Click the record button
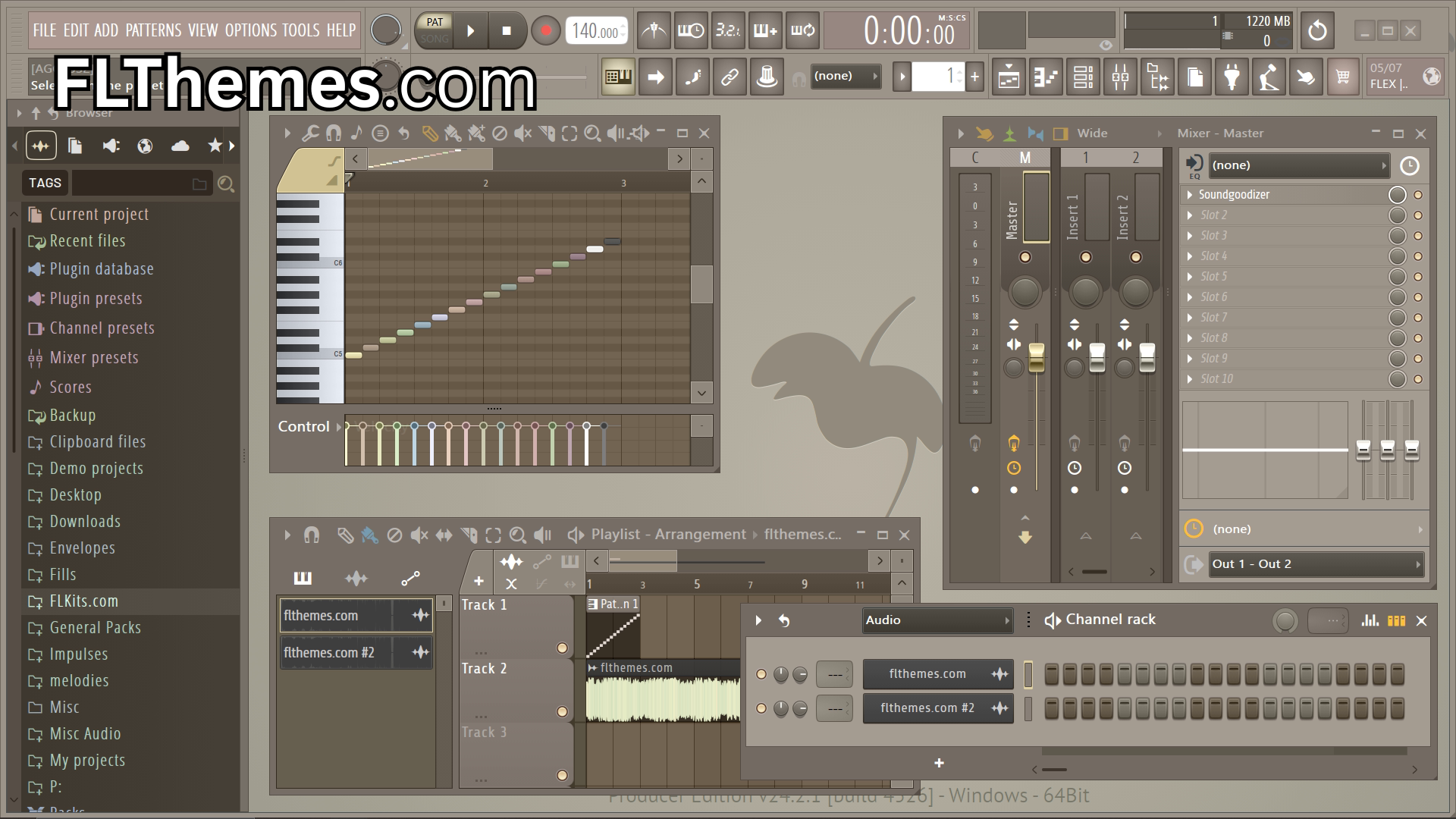 pos(545,30)
